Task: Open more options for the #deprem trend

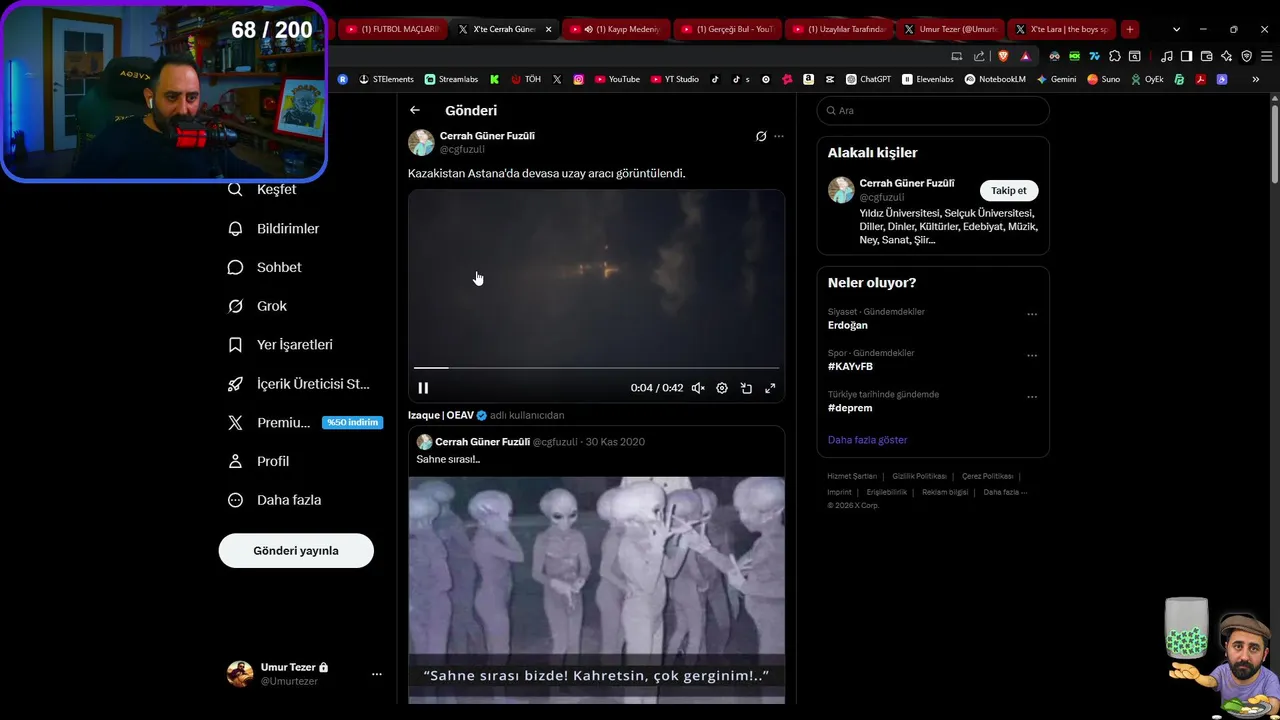Action: coord(1032,397)
